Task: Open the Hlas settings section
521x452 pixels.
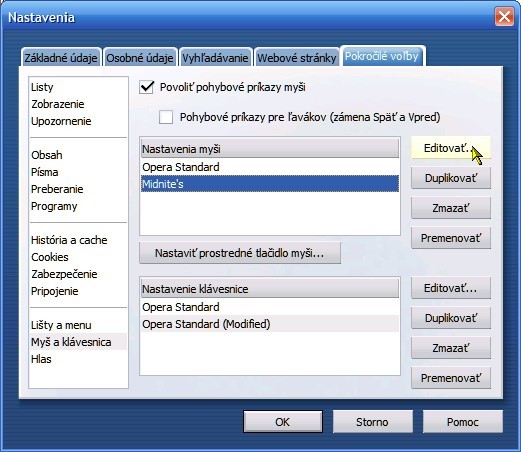Action: (x=41, y=359)
